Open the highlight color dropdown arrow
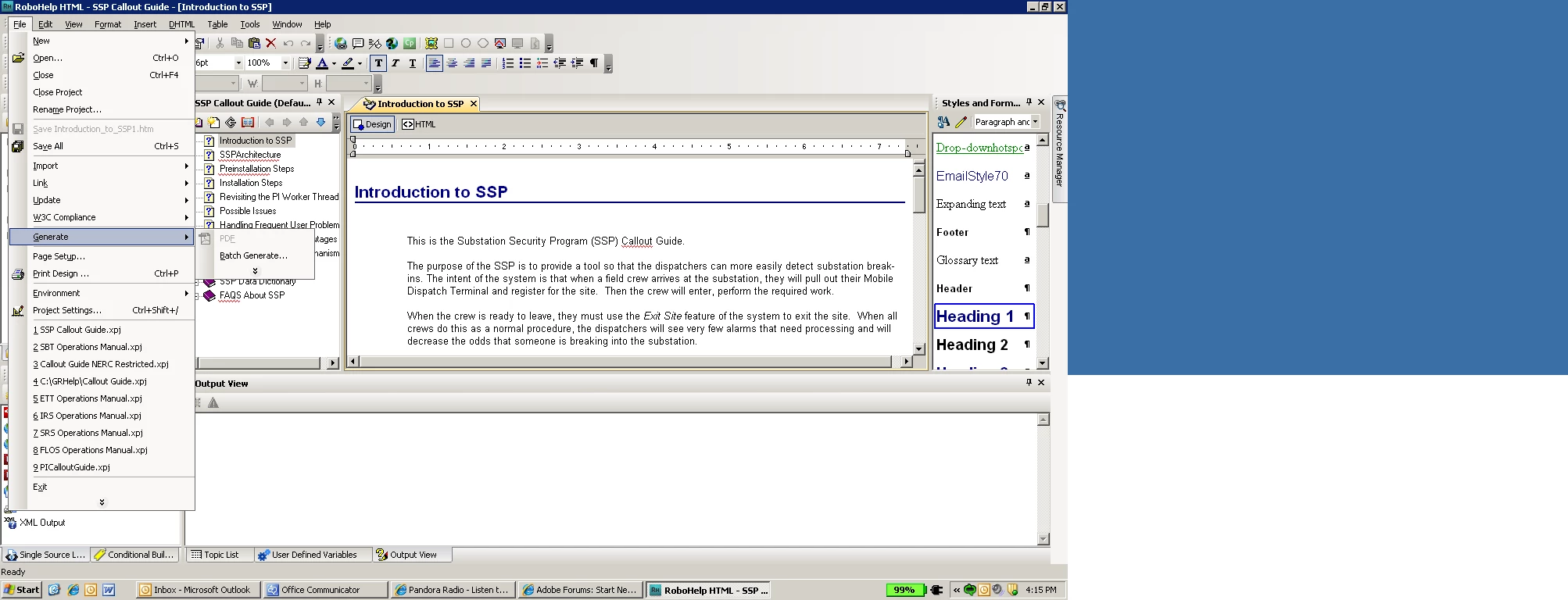The height and width of the screenshot is (600, 1568). point(360,64)
